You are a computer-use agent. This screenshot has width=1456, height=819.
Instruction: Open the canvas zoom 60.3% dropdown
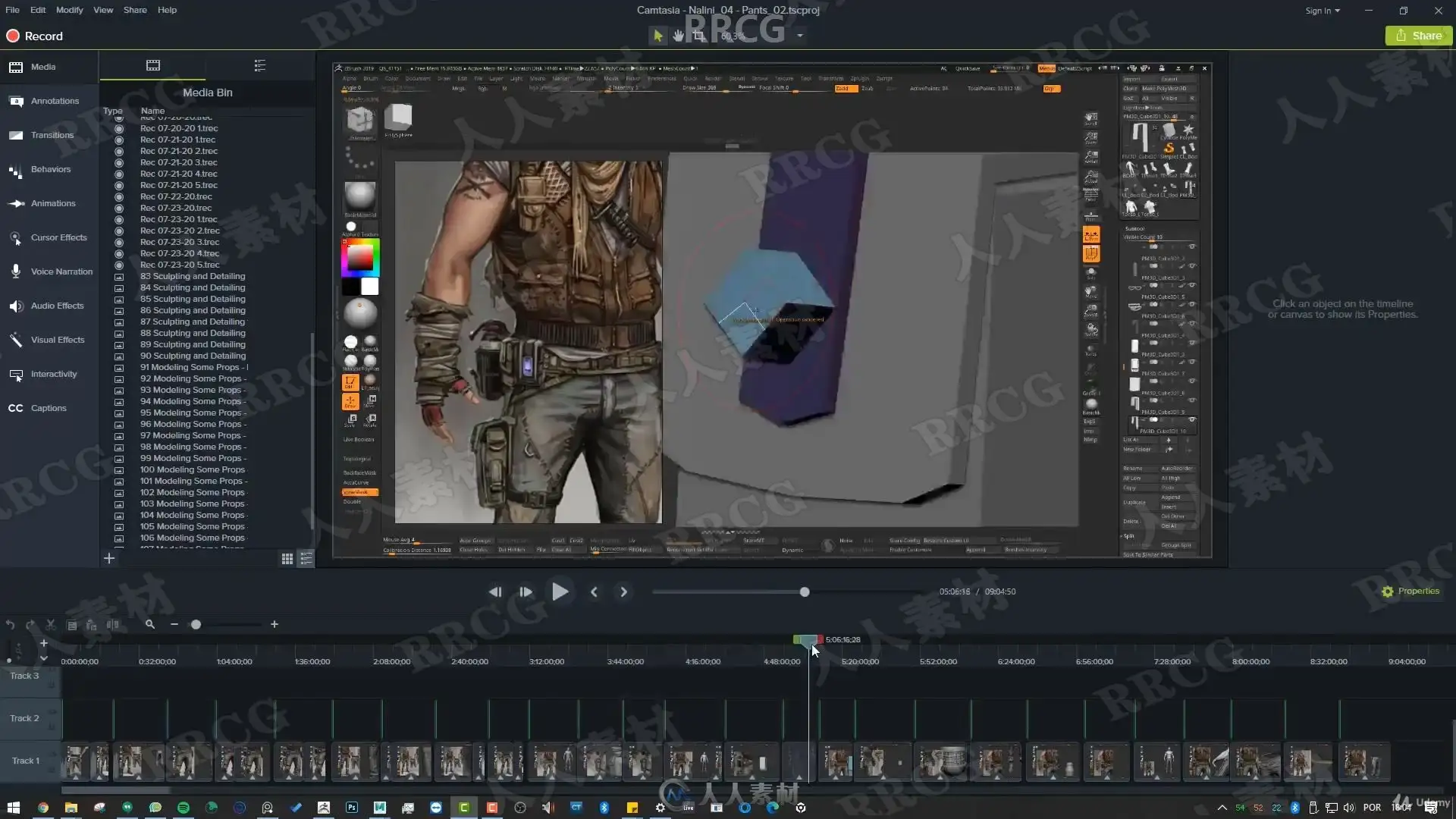tap(799, 36)
